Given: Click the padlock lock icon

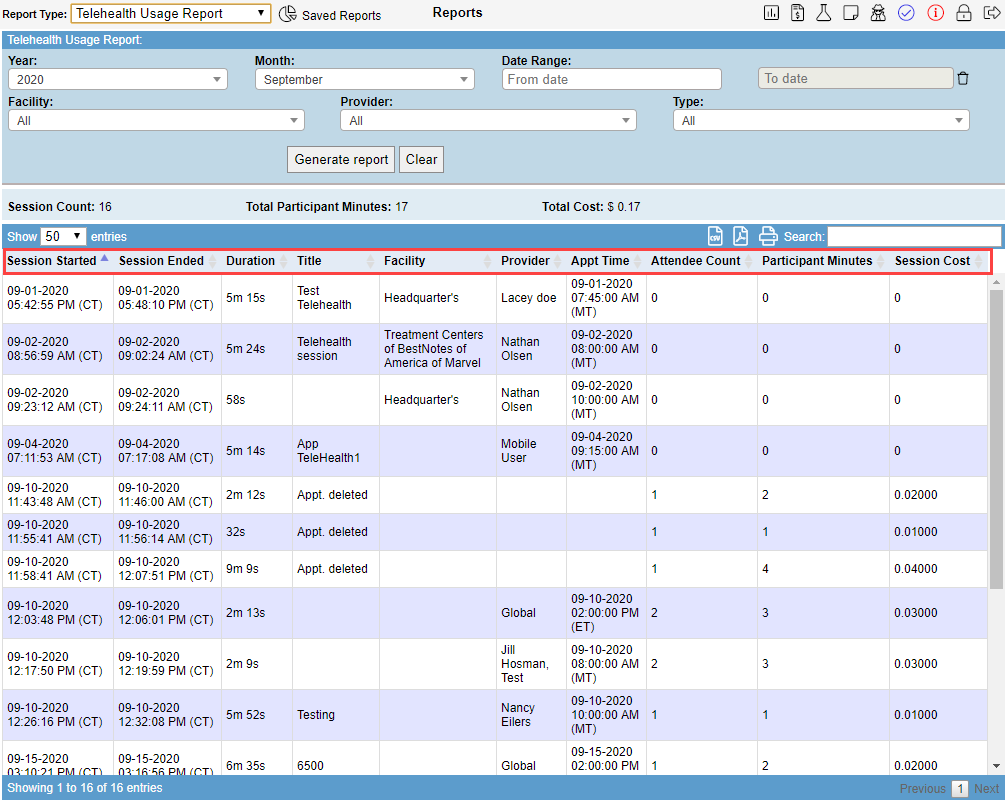Looking at the screenshot, I should (963, 13).
